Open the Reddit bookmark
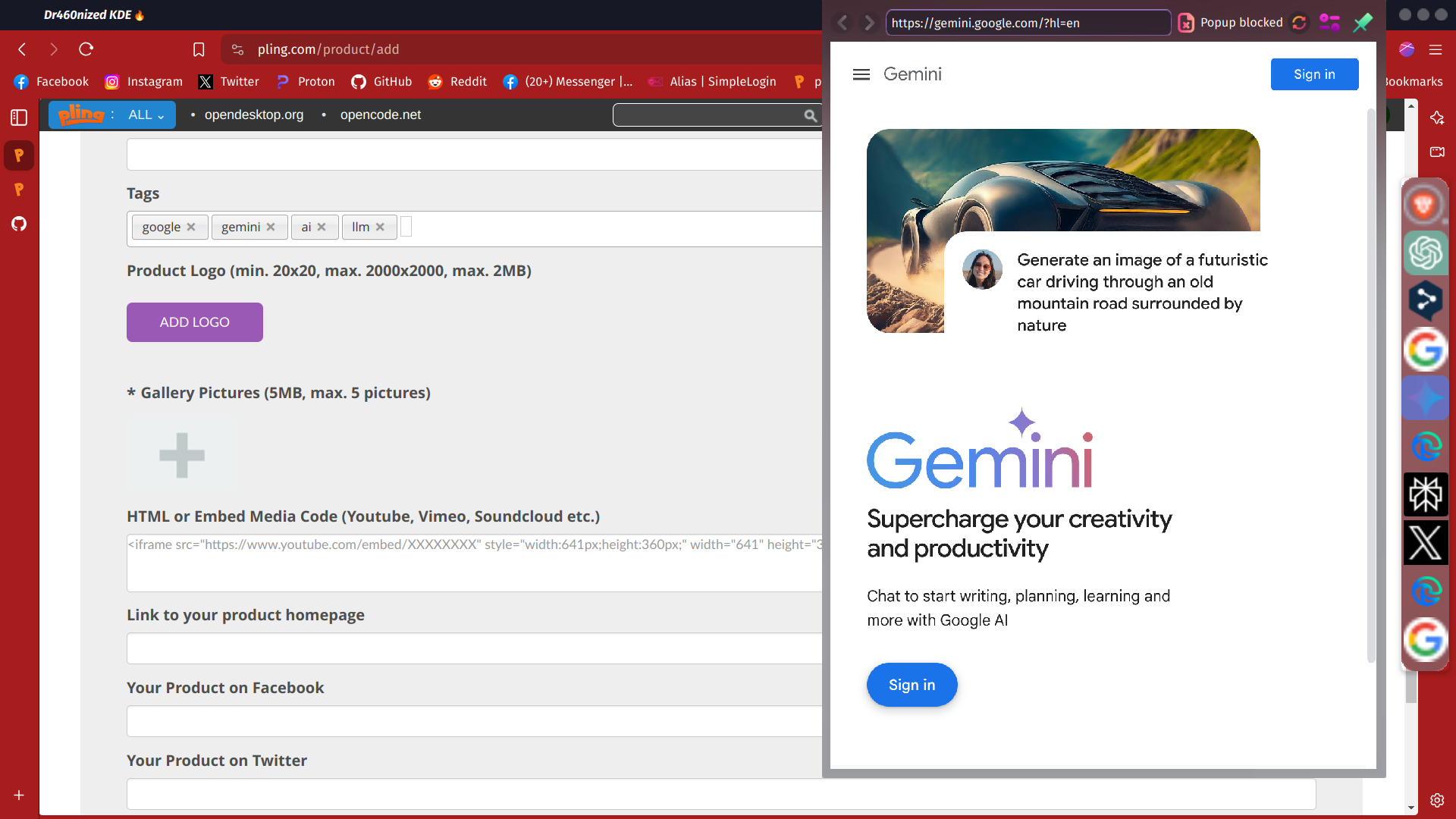 [x=458, y=81]
